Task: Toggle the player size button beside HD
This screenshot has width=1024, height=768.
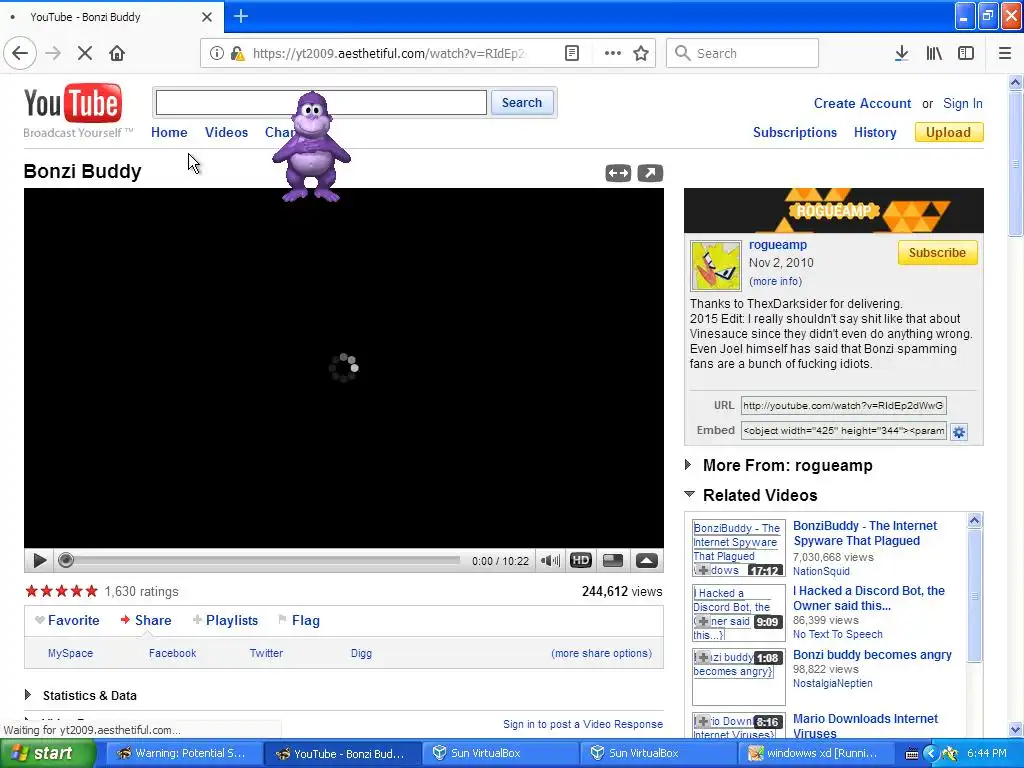Action: click(613, 560)
